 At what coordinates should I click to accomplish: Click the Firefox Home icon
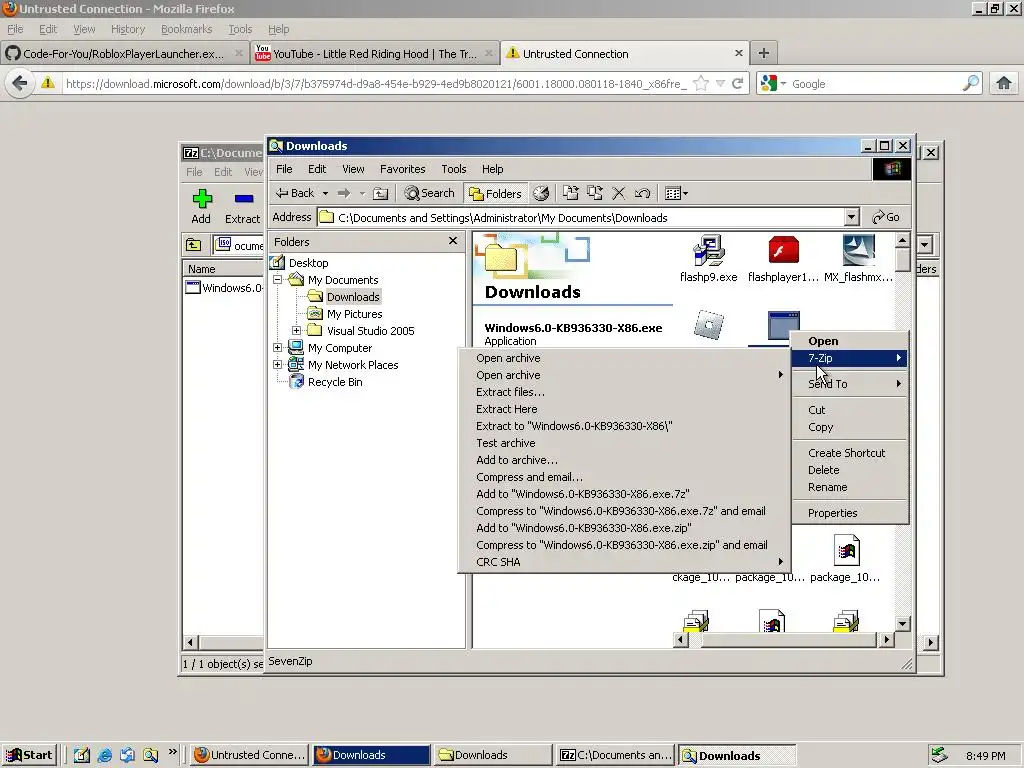coord(1004,83)
